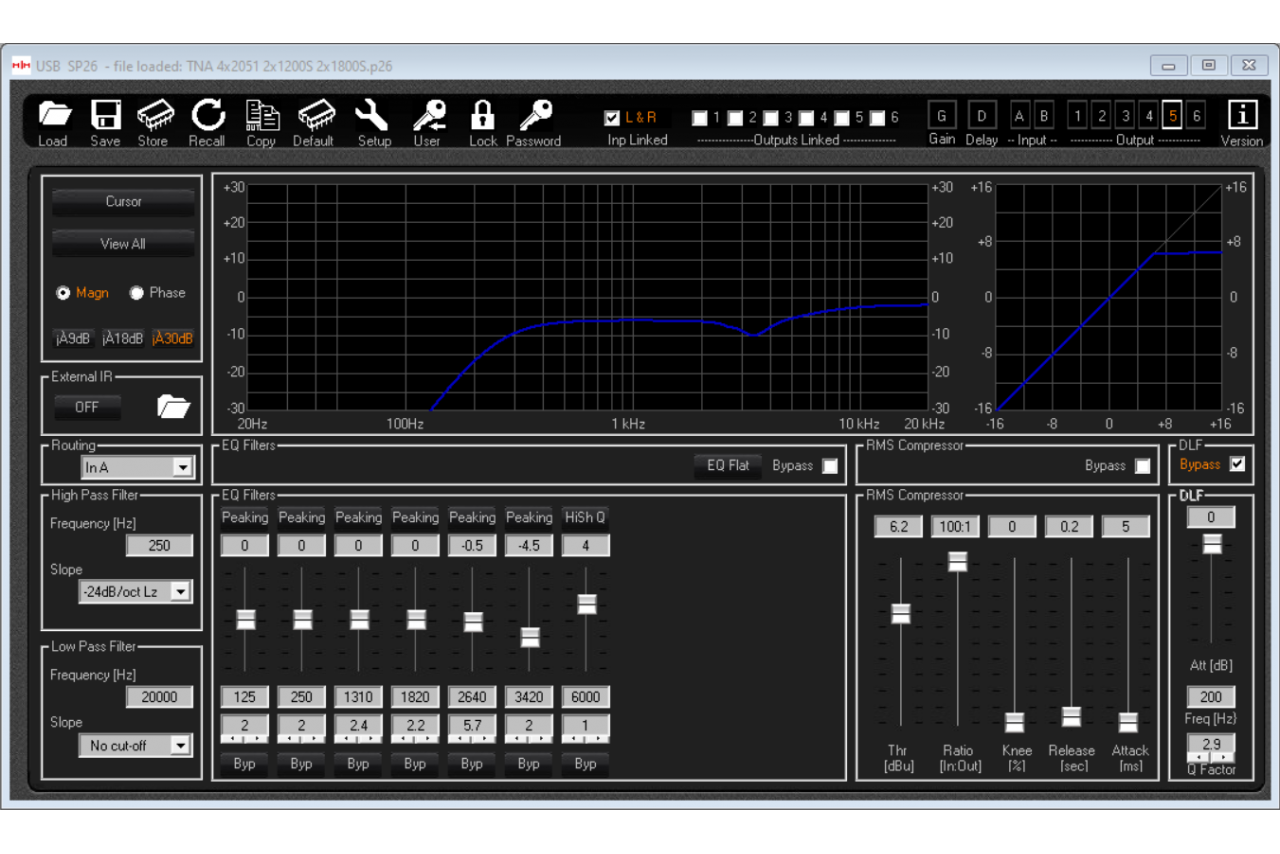Viewport: 1280px width, 854px height.
Task: Click the Save floppy disk icon
Action: [x=105, y=116]
